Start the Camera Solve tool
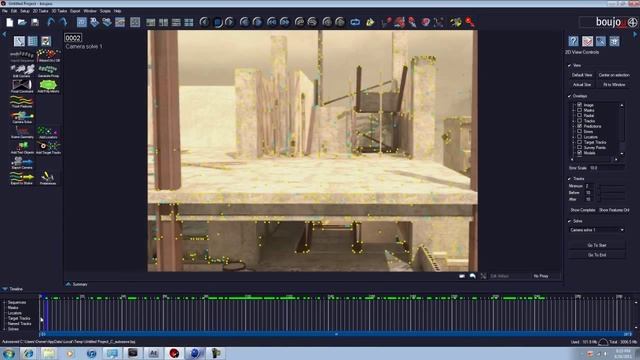Viewport: 640px width, 360px height. [x=22, y=117]
